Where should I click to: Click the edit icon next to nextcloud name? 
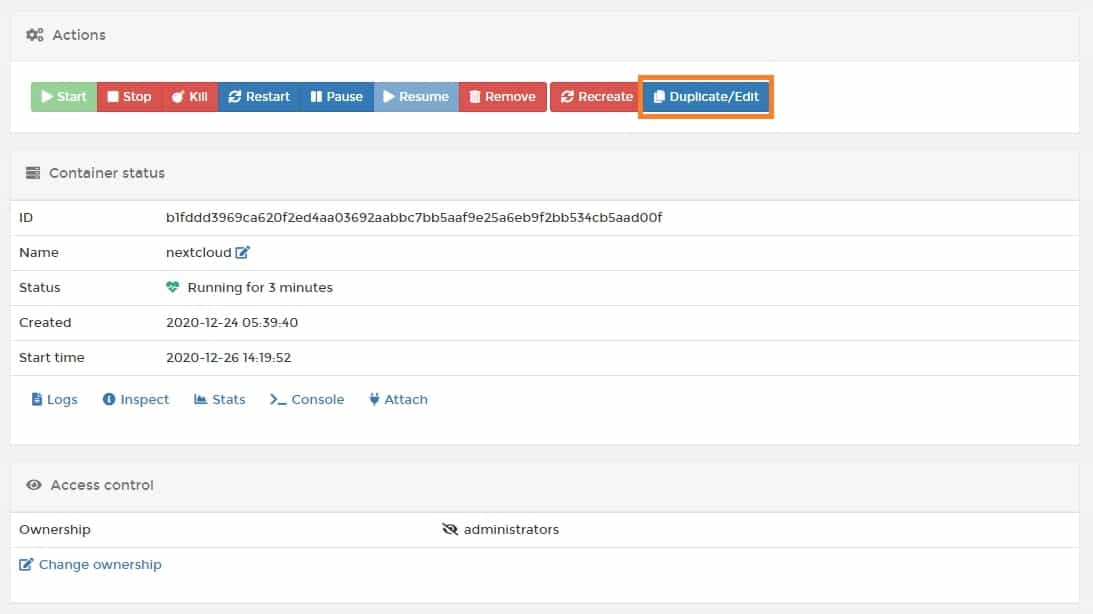pyautogui.click(x=243, y=252)
